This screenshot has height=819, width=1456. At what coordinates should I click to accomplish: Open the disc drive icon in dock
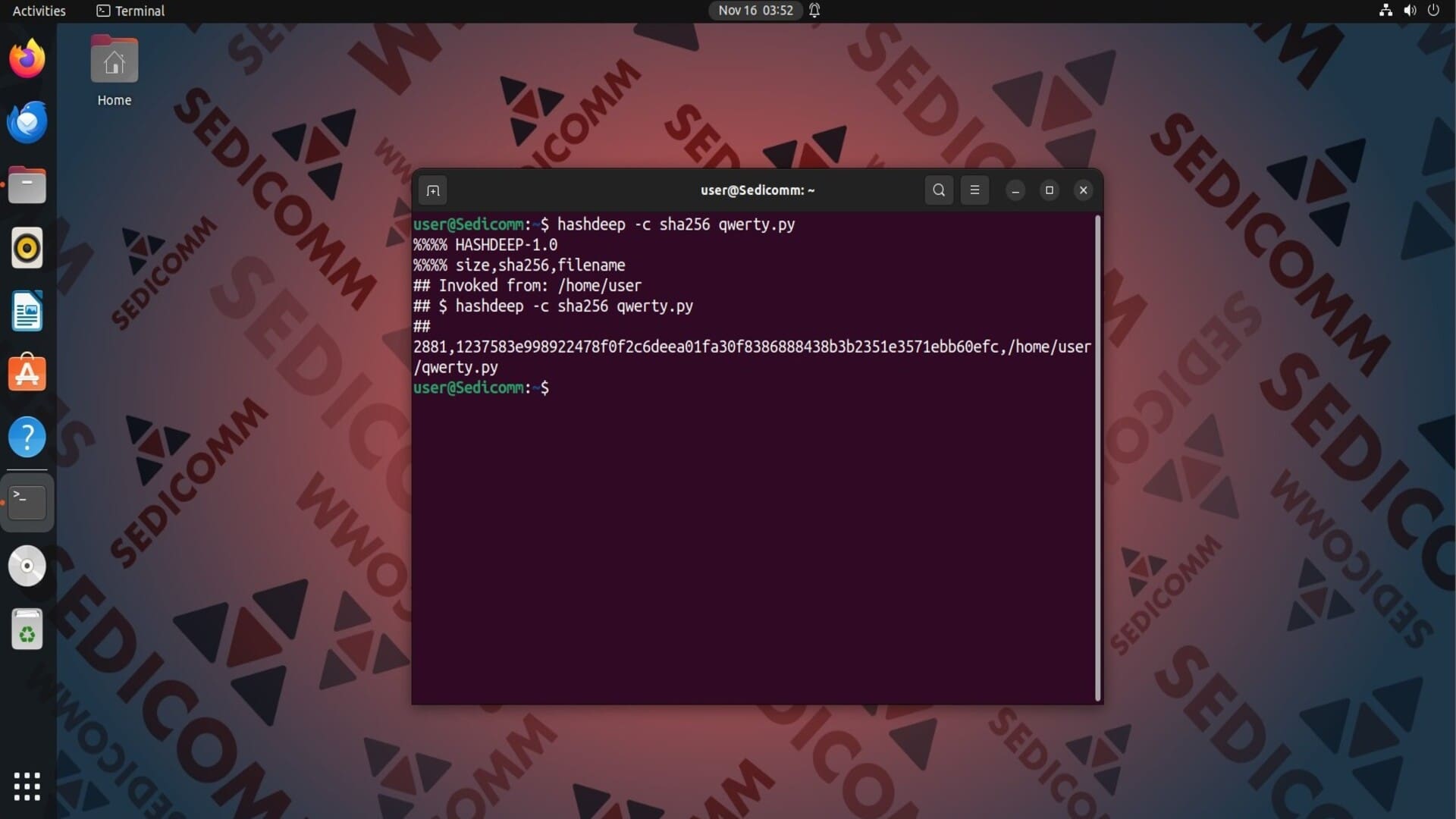27,566
